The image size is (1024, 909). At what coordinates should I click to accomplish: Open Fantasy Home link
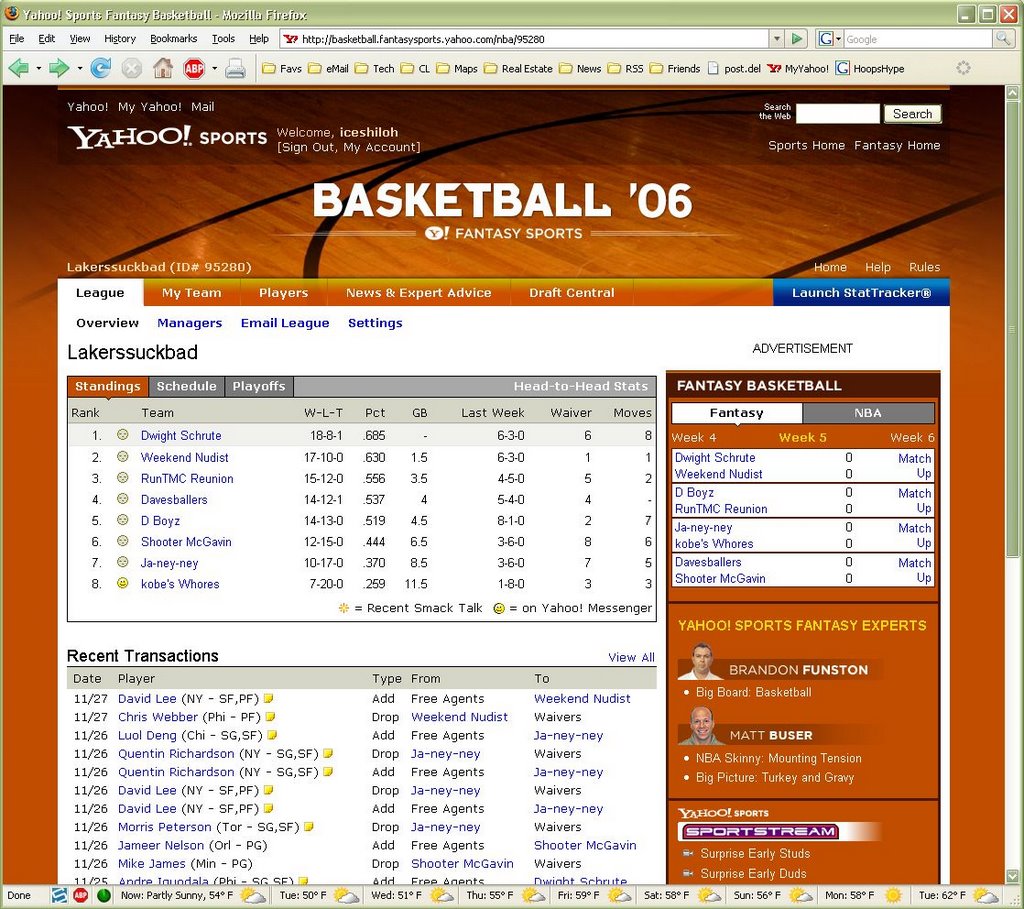click(x=897, y=145)
